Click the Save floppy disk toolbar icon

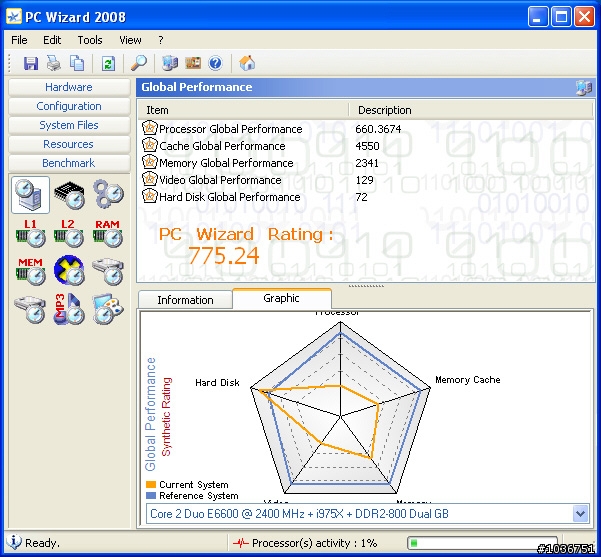coord(31,63)
